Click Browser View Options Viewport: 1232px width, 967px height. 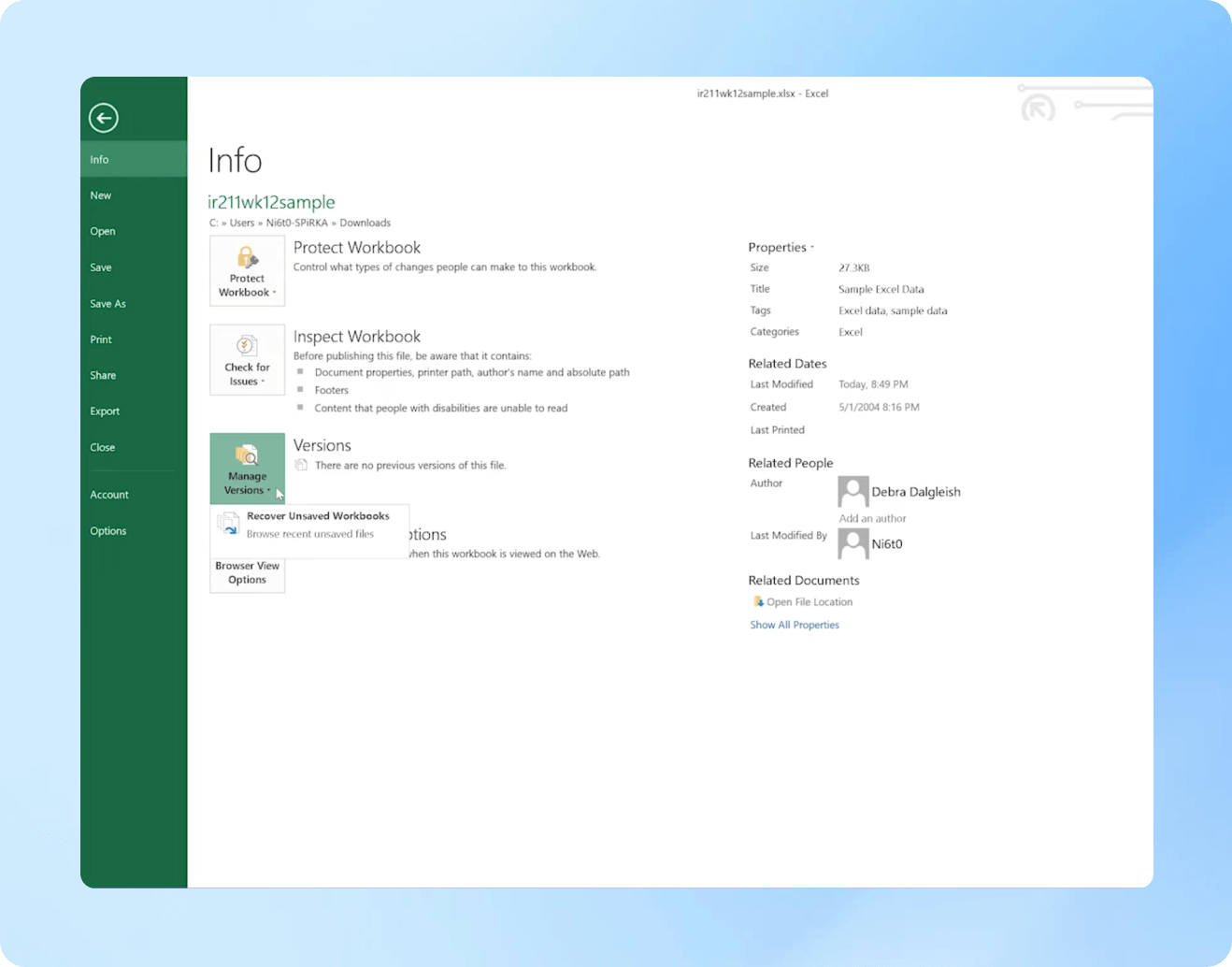click(246, 571)
